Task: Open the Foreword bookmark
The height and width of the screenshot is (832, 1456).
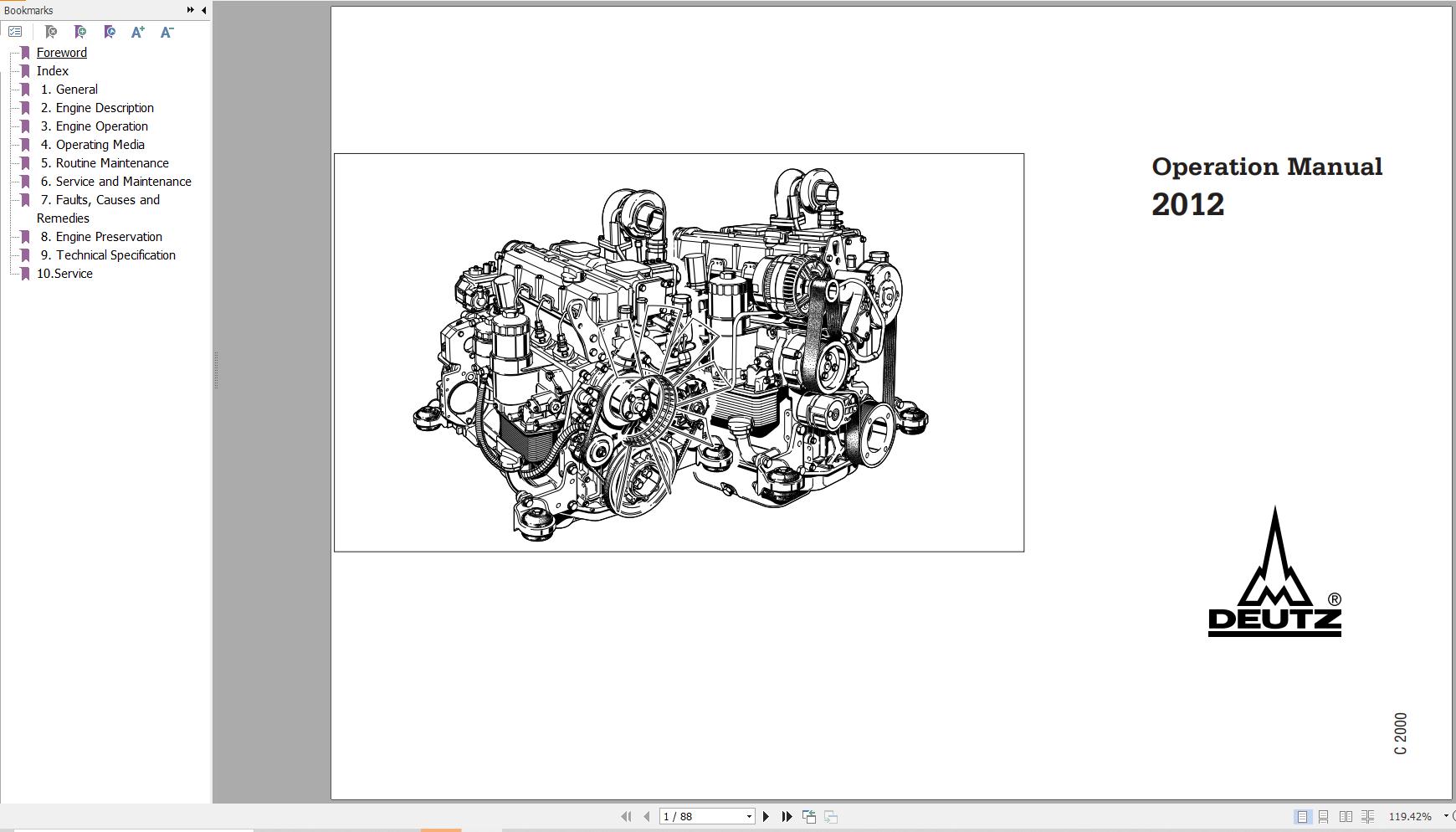Action: tap(61, 52)
